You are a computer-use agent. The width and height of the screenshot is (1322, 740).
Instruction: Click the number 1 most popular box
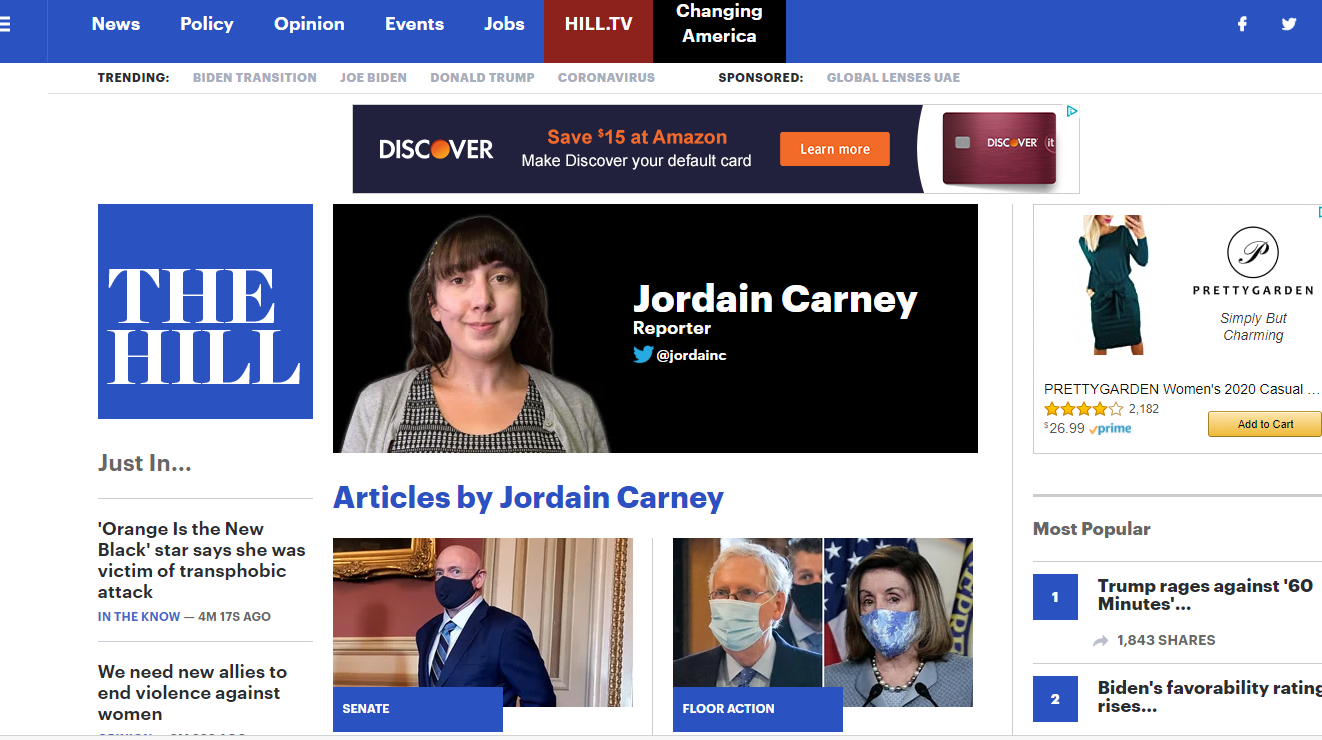pyautogui.click(x=1055, y=597)
